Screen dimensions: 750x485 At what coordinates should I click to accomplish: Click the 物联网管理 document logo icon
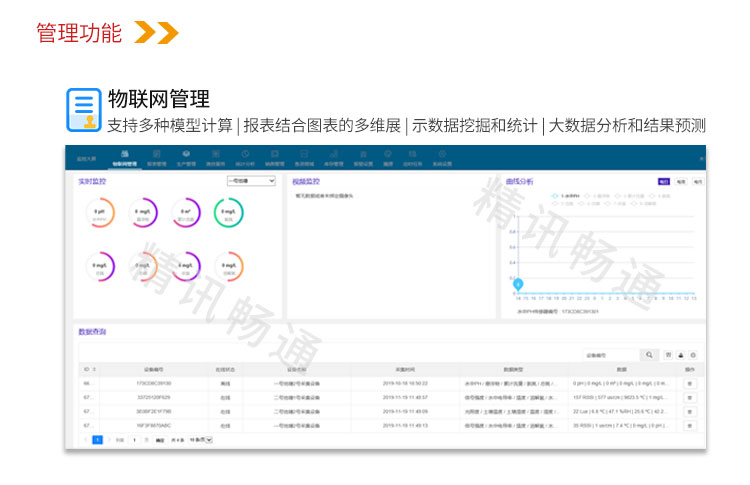[84, 110]
